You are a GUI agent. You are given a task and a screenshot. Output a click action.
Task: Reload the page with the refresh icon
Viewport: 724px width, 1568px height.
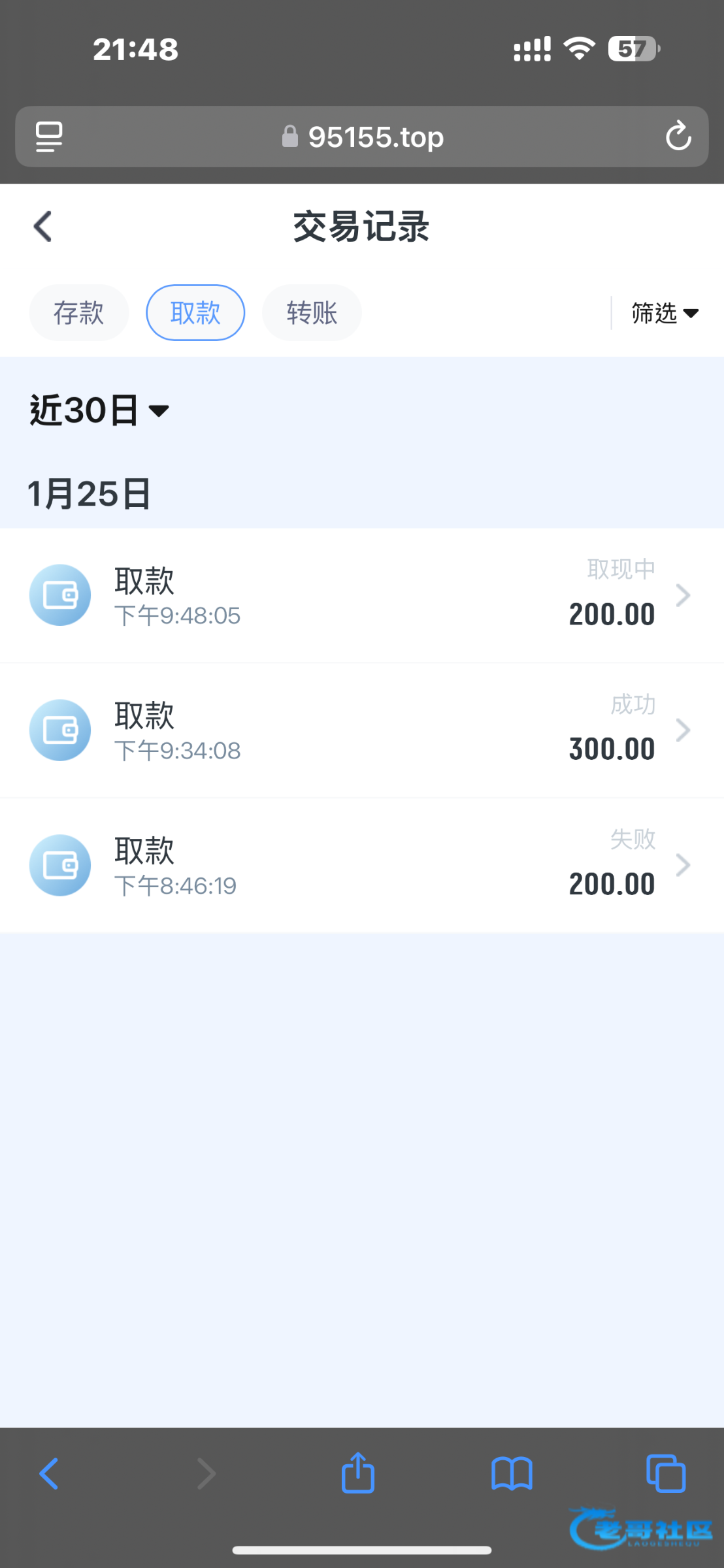click(x=678, y=137)
